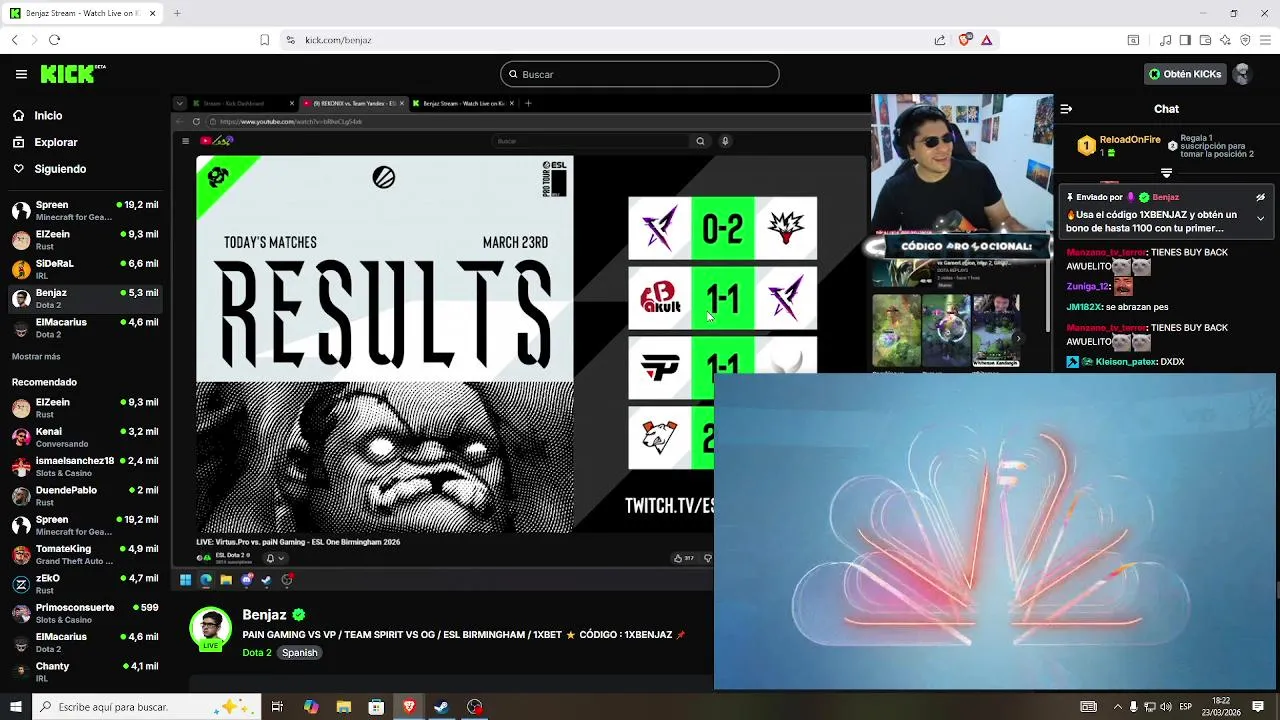Open ReloadOnFire top gifter entry
This screenshot has width=1280, height=720.
(x=1121, y=146)
